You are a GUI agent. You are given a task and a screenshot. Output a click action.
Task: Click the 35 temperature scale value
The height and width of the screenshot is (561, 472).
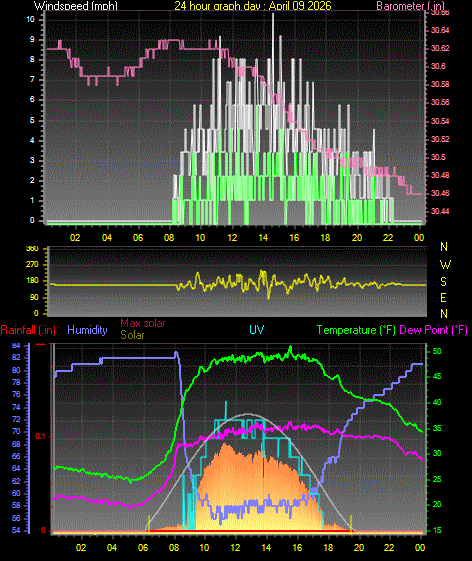pyautogui.click(x=437, y=428)
